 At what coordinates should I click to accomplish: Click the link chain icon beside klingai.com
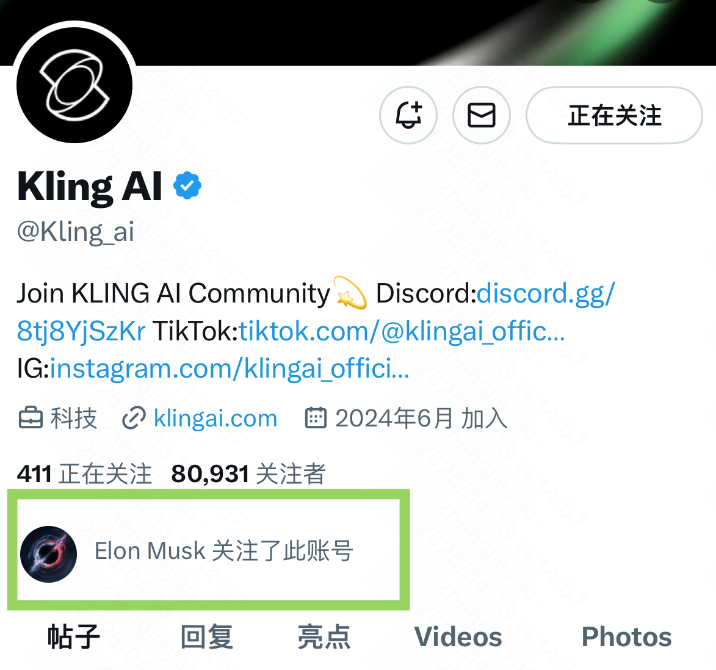tap(134, 418)
